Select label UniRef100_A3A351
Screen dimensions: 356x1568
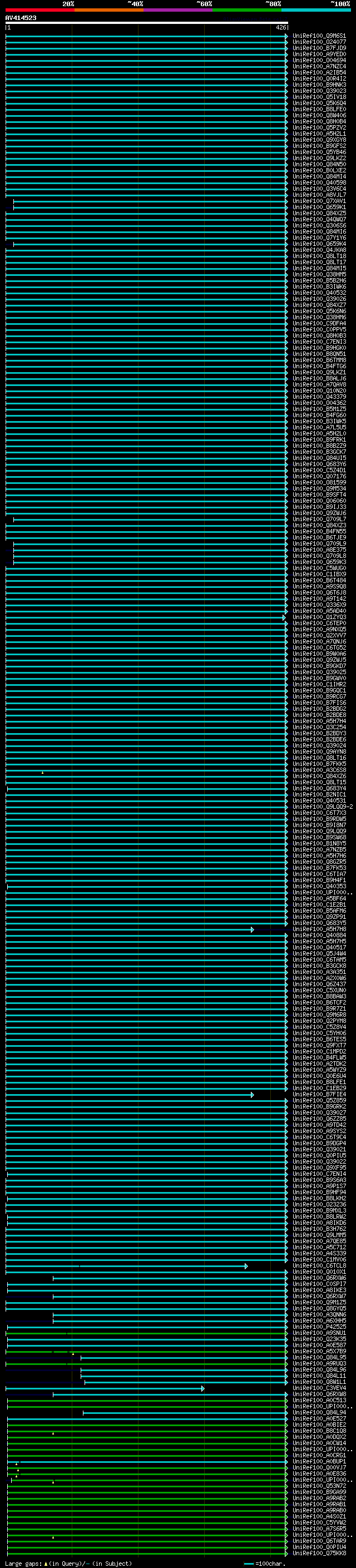point(319,972)
